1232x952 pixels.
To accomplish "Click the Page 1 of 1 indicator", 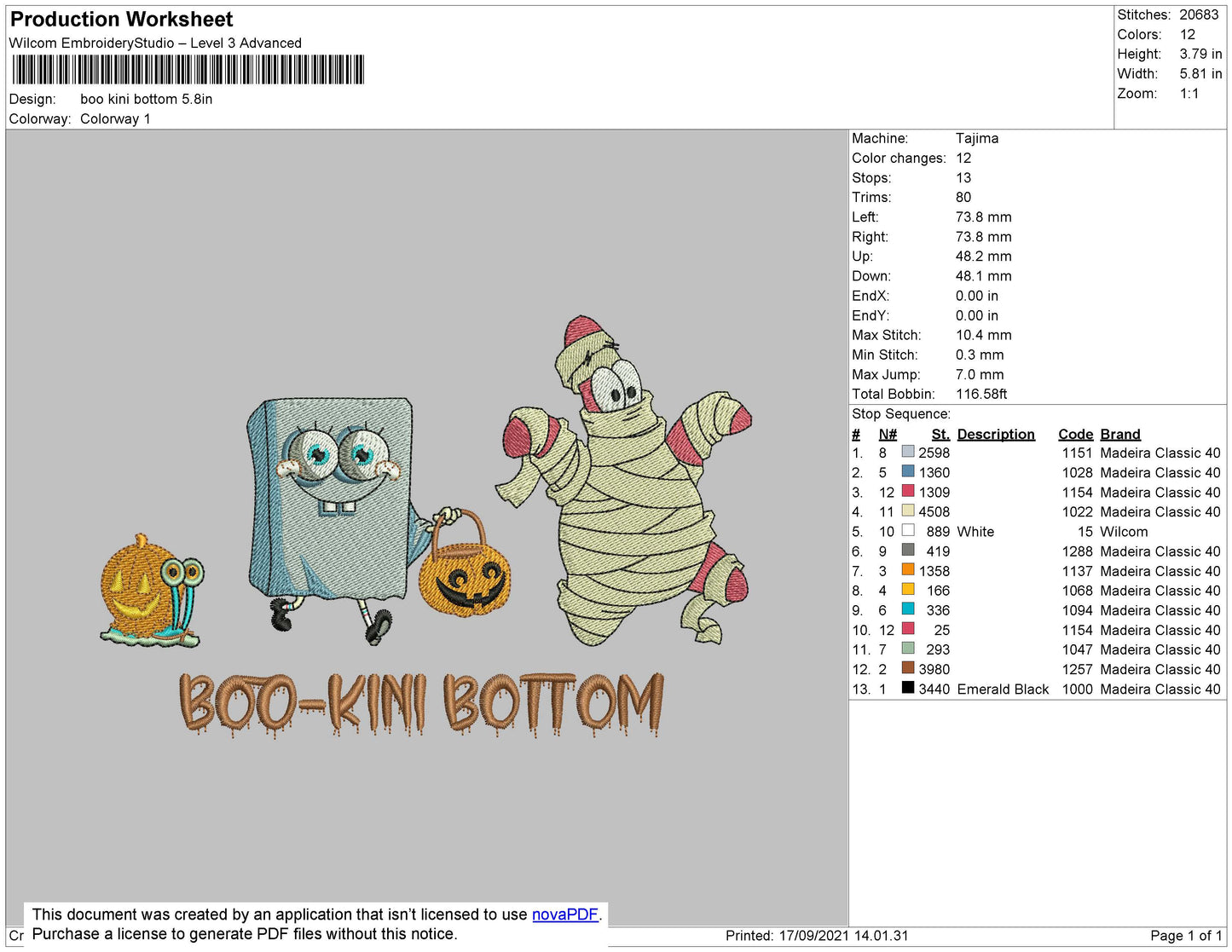I will click(1186, 936).
